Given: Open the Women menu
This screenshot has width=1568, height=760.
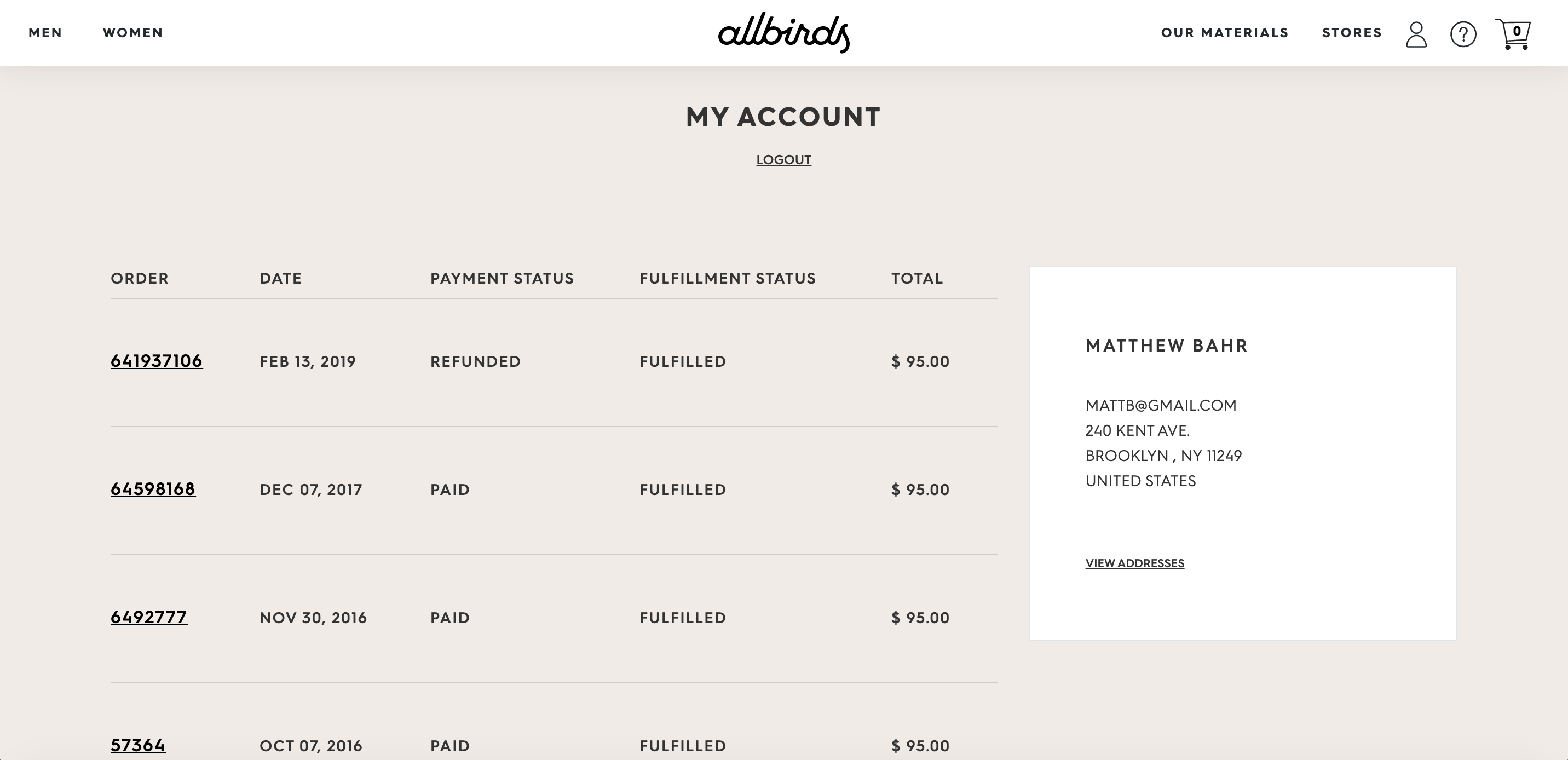Looking at the screenshot, I should coord(132,33).
